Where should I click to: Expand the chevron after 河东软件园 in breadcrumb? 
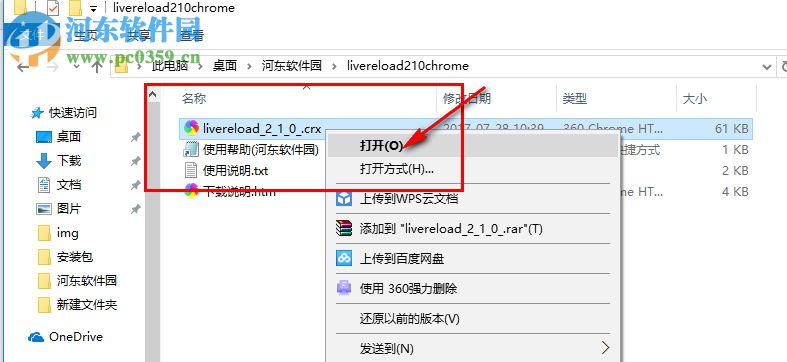(x=335, y=66)
